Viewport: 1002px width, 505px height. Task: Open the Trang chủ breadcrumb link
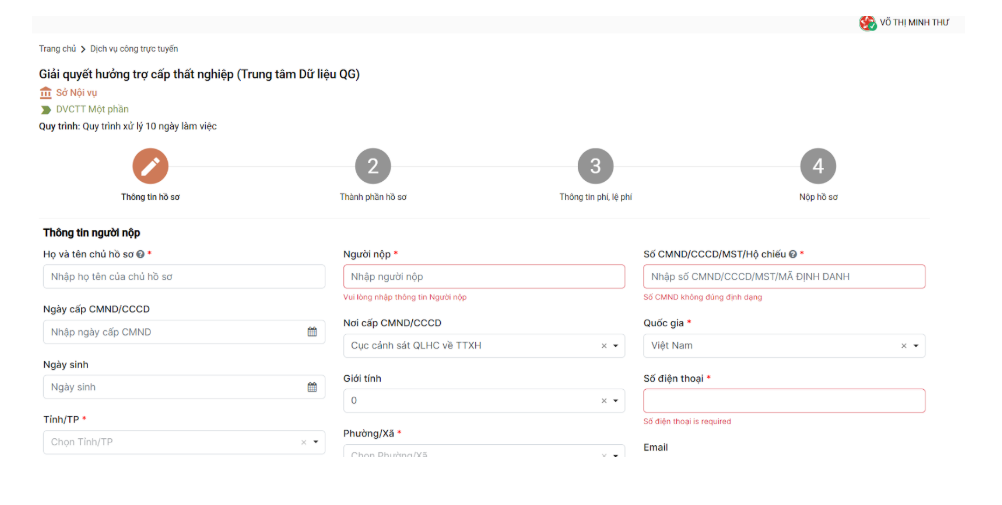coord(57,49)
